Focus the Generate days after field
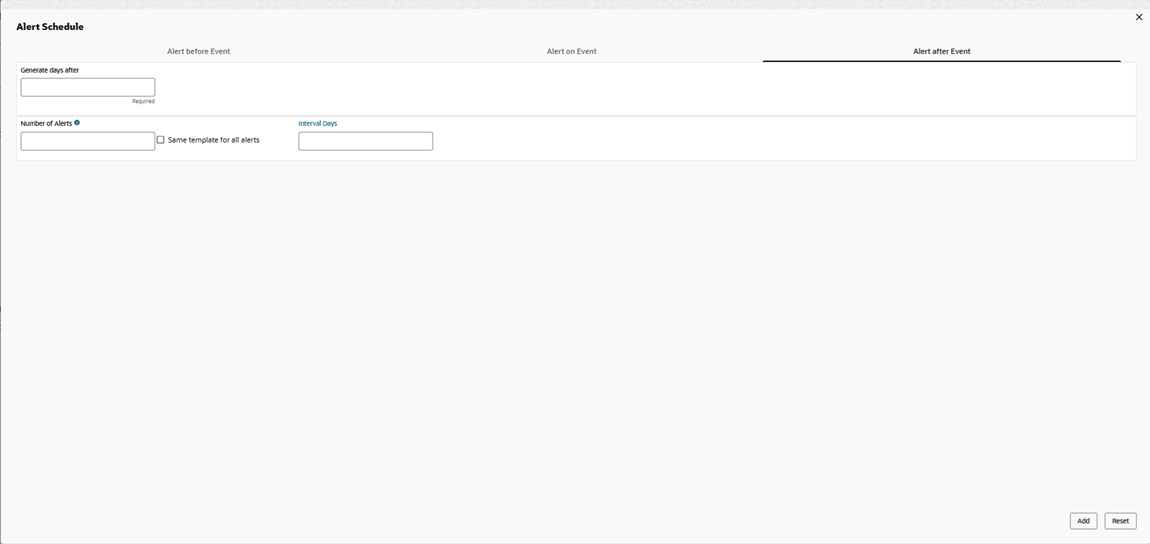 coord(88,87)
